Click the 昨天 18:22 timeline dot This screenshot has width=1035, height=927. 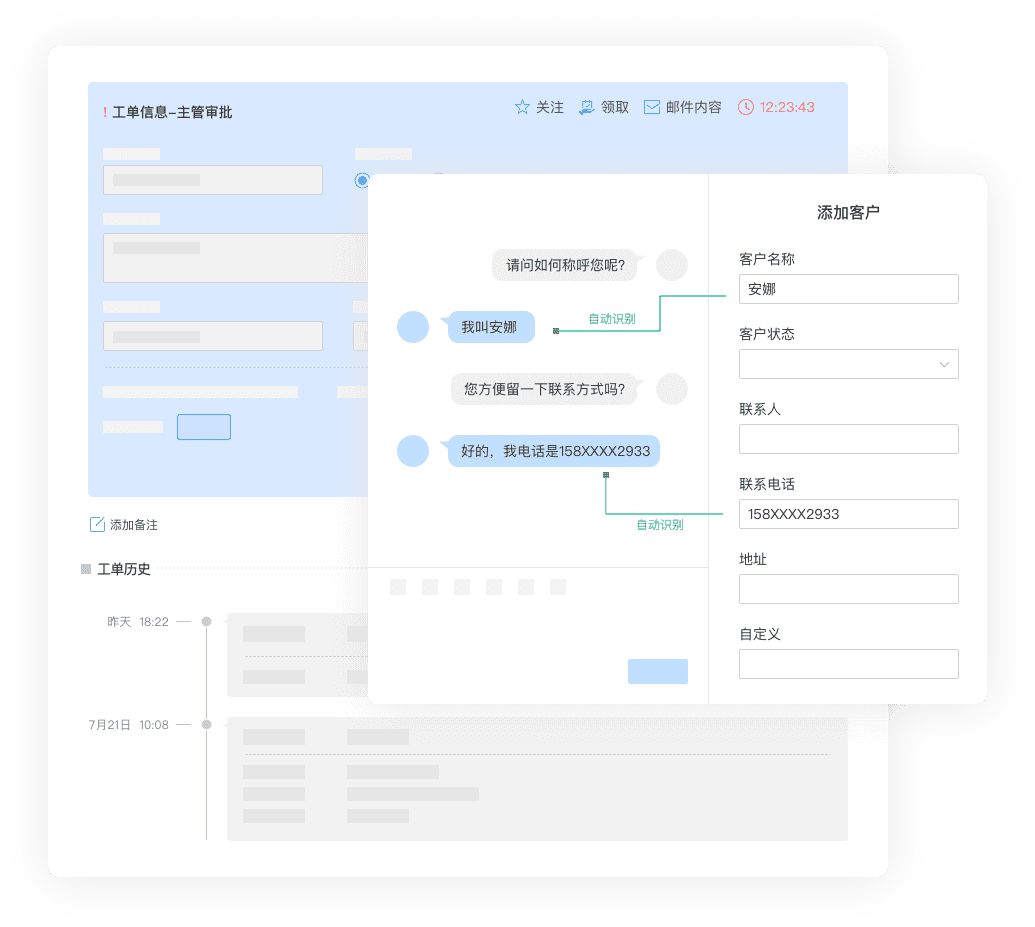207,621
